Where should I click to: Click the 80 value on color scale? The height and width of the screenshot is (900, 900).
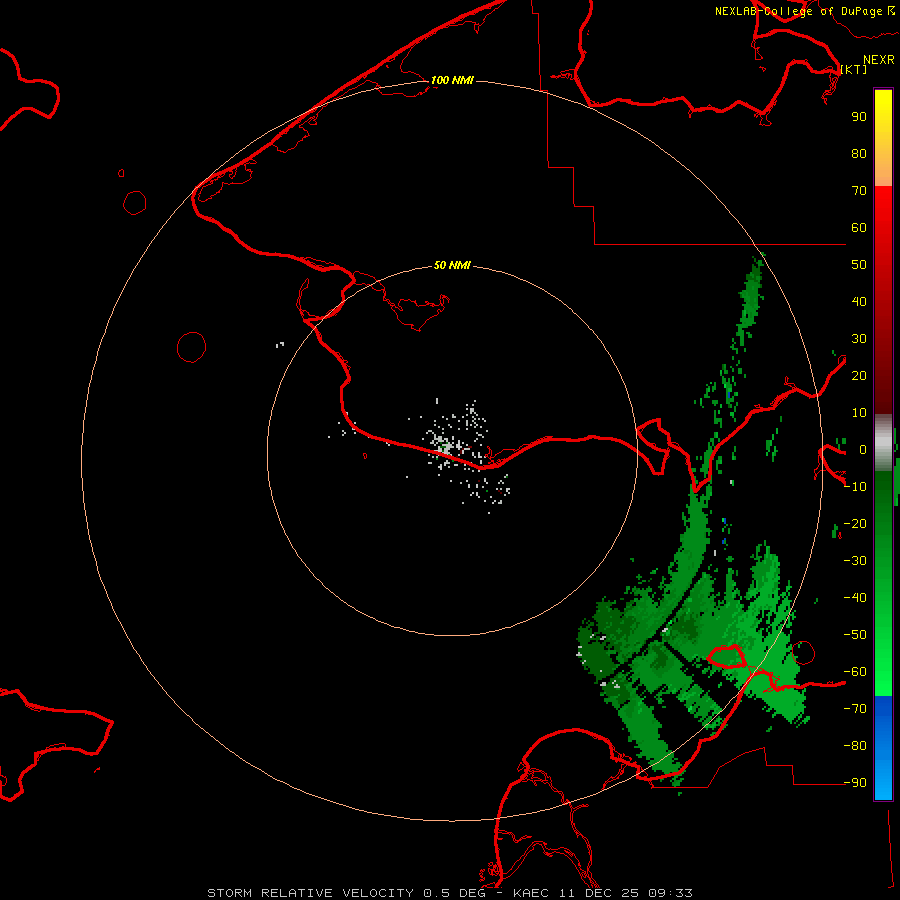click(x=859, y=153)
